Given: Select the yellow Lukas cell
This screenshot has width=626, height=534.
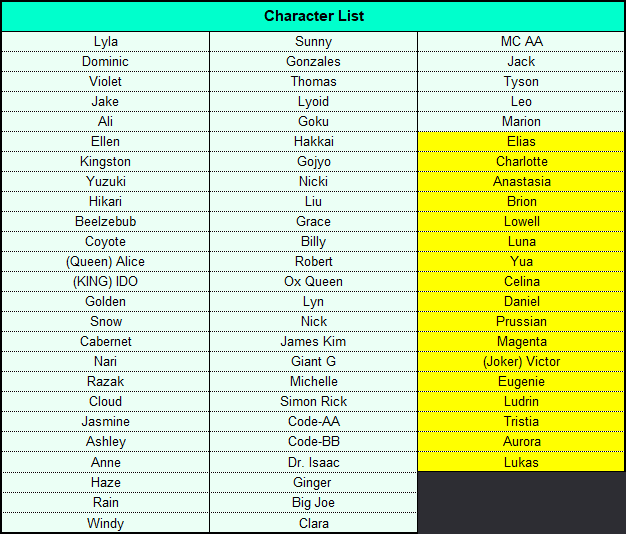Looking at the screenshot, I should [x=521, y=462].
